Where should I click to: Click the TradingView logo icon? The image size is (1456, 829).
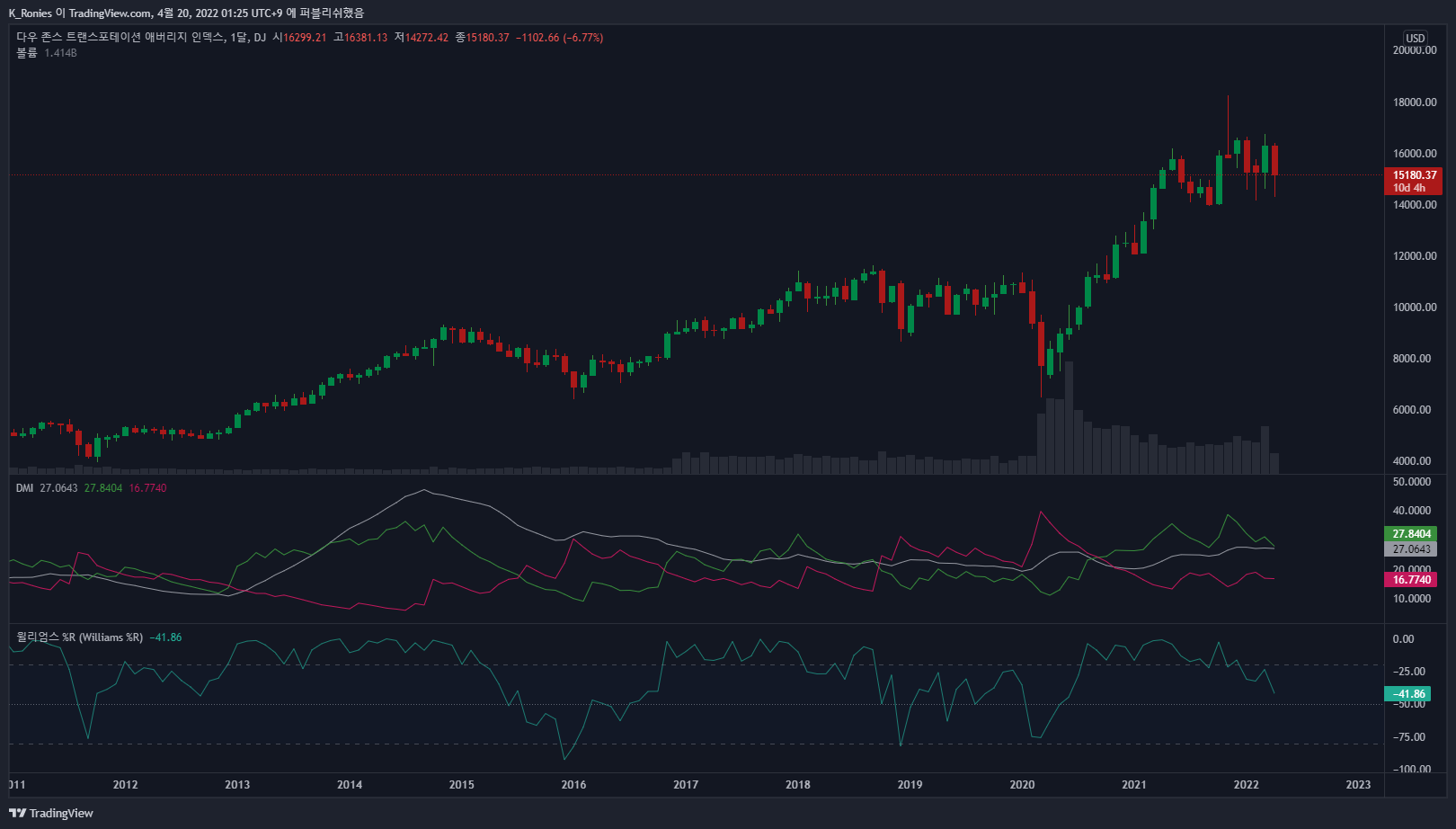[18, 813]
